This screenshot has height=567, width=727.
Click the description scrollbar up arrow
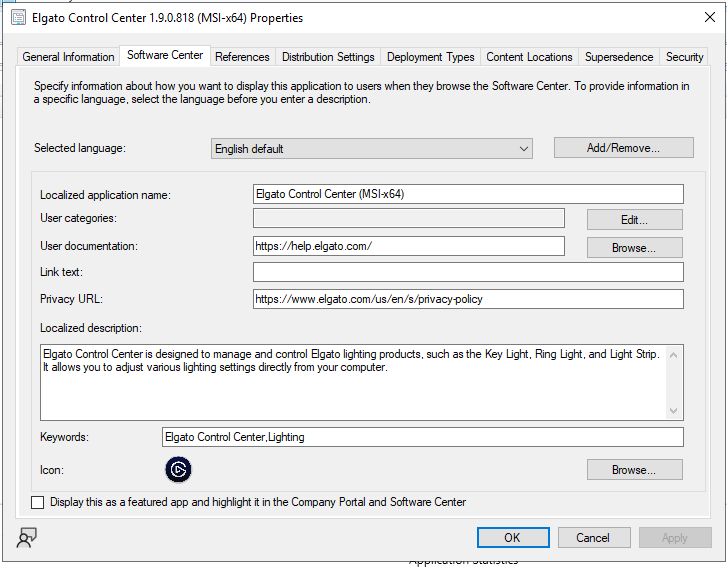[x=674, y=355]
